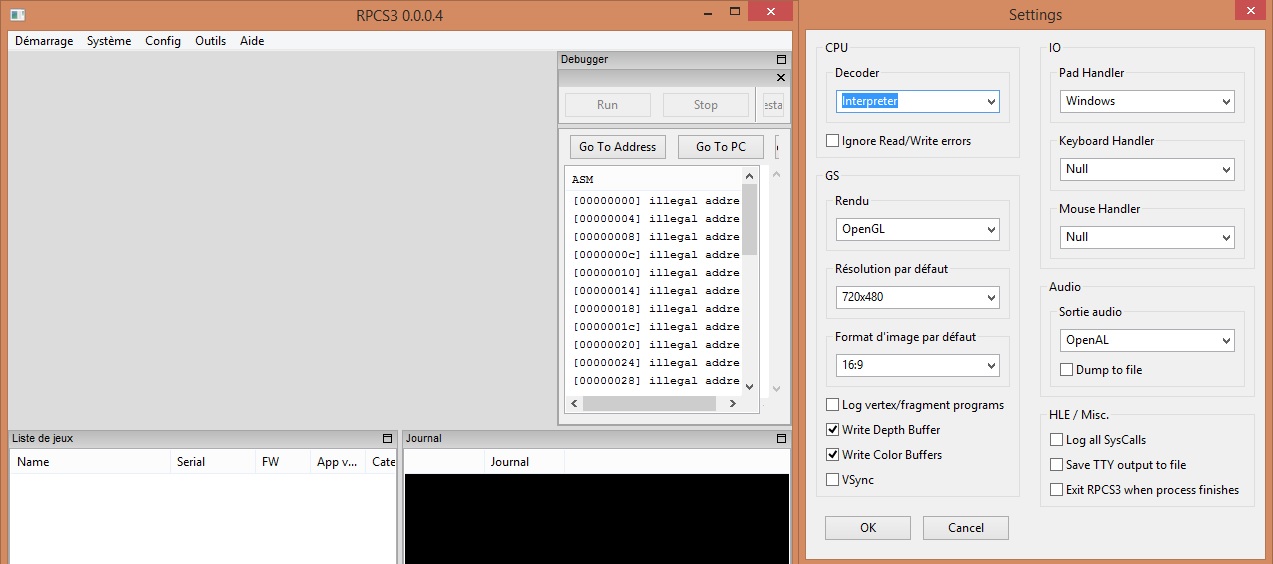Enable the VSync checkbox

point(833,480)
